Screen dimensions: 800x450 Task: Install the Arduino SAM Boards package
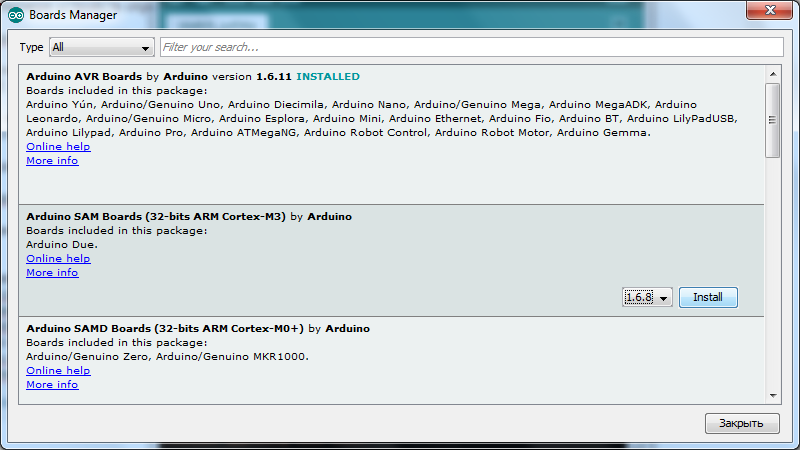click(x=708, y=297)
